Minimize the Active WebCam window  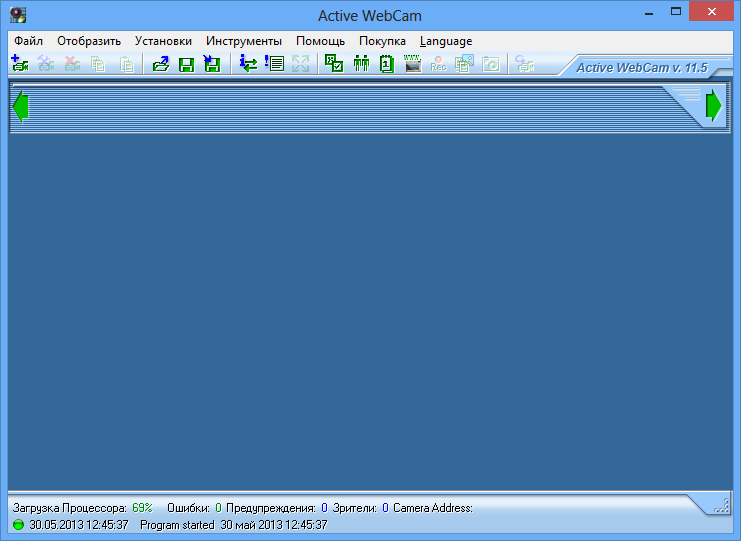[x=649, y=13]
